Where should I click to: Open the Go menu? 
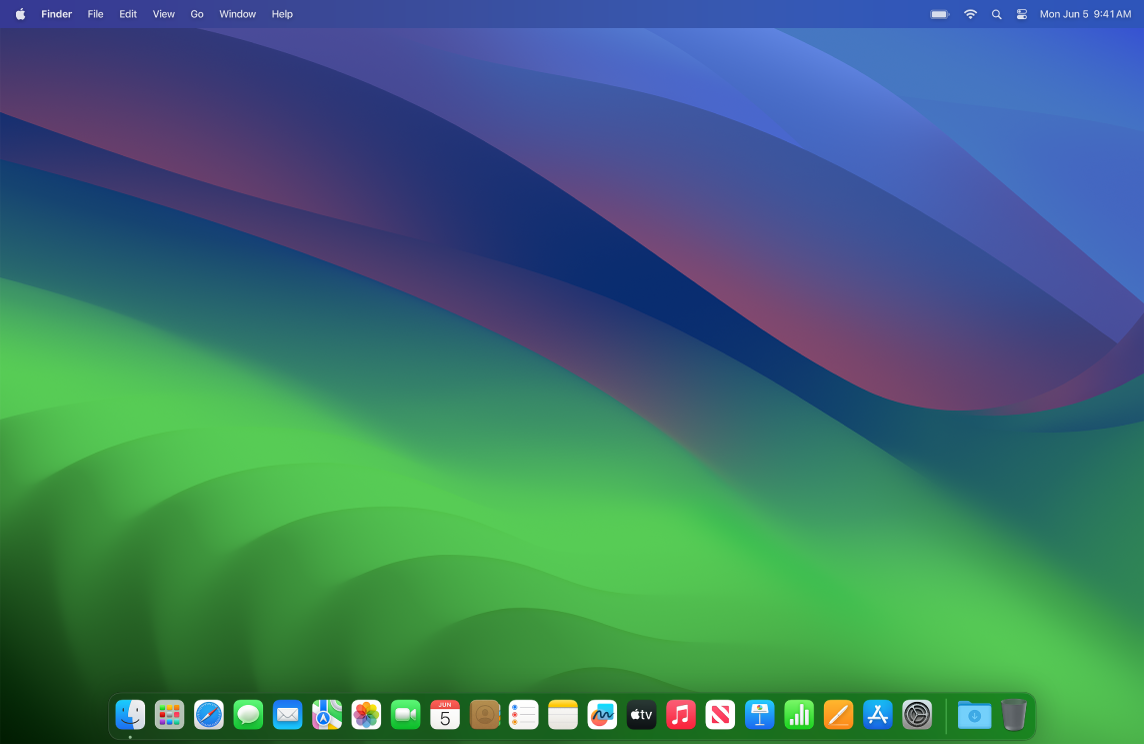pyautogui.click(x=197, y=14)
